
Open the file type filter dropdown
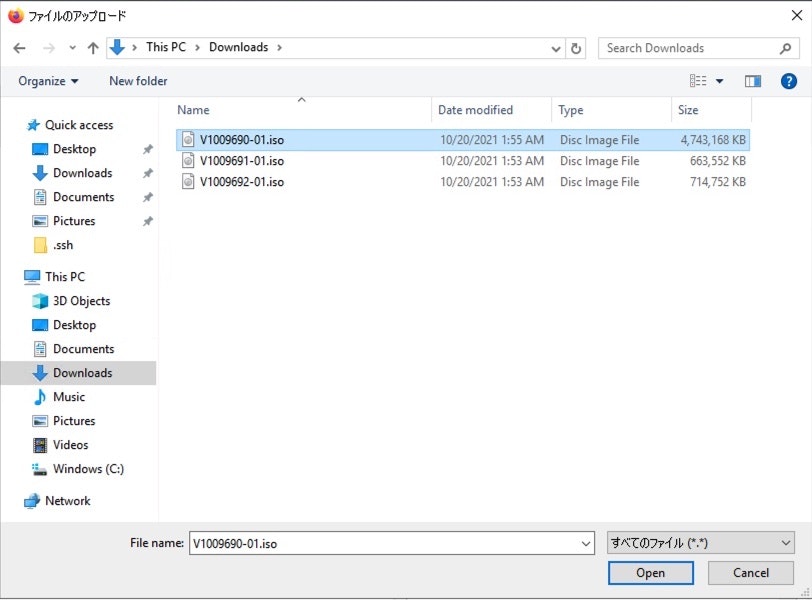click(x=700, y=543)
